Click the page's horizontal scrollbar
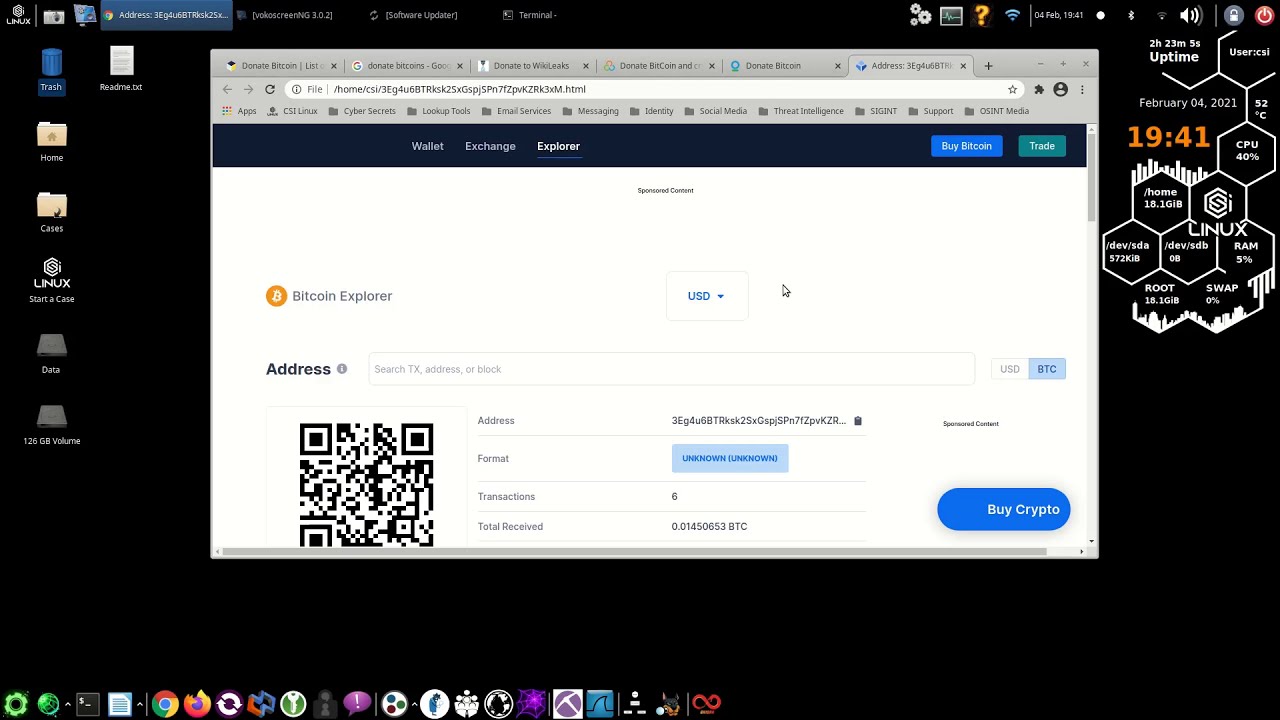This screenshot has width=1280, height=720. tap(636, 551)
